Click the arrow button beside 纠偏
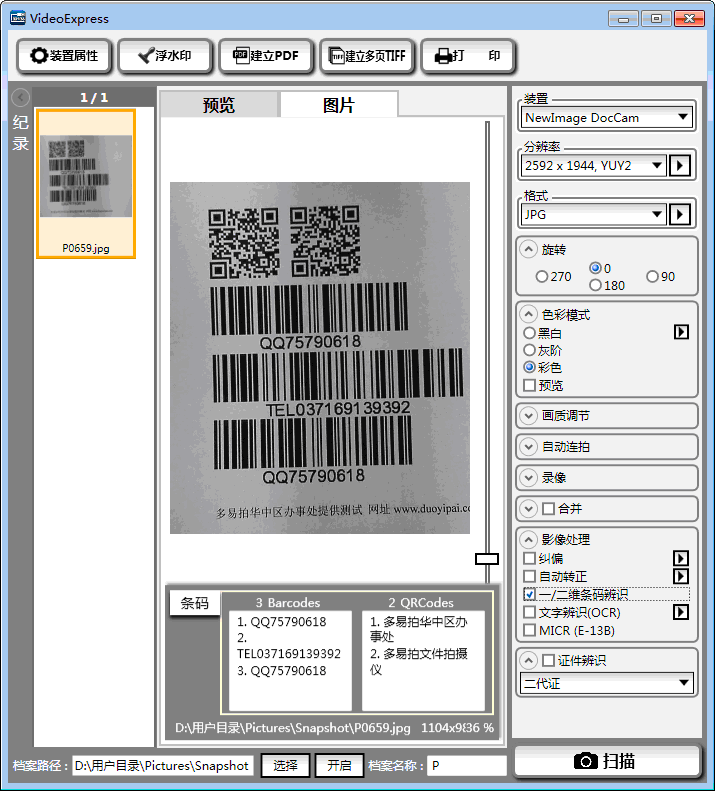715x791 pixels. pyautogui.click(x=681, y=558)
